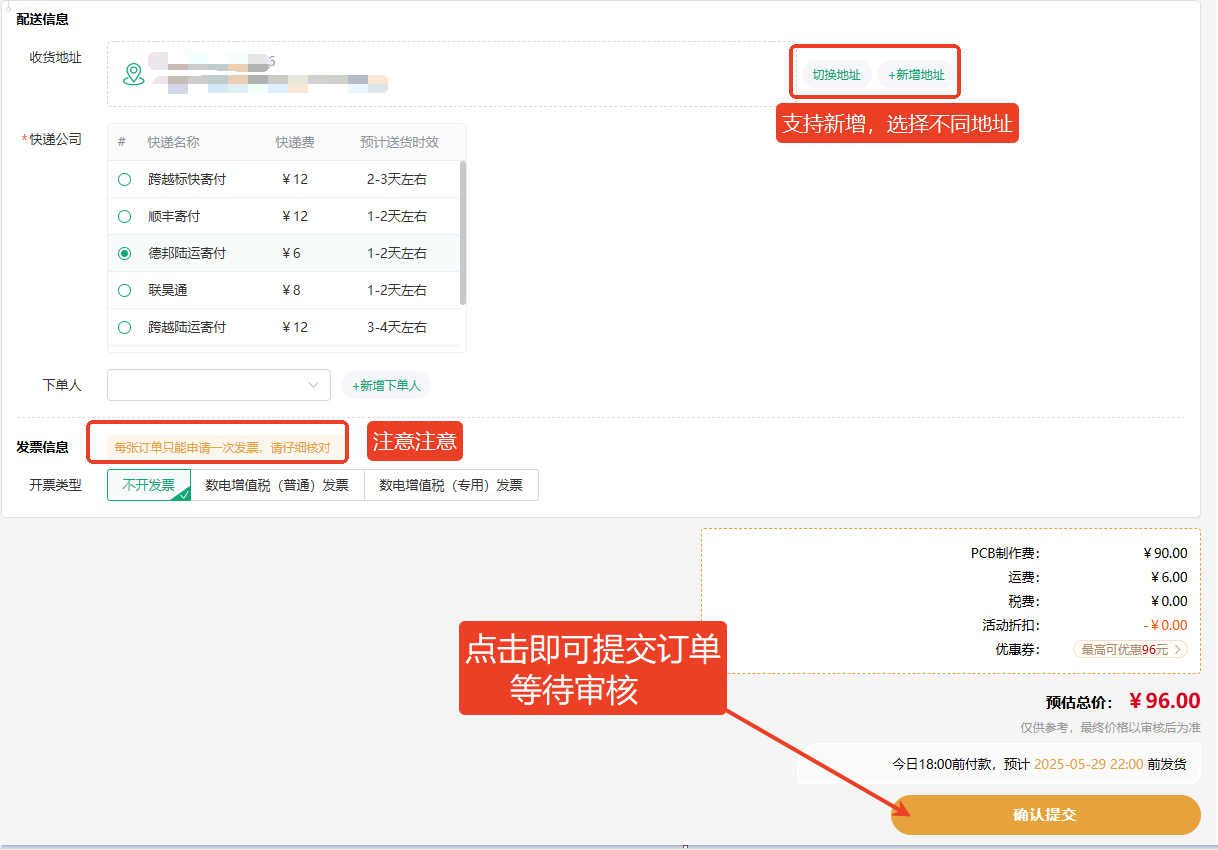
Task: Select 德邦陆运寄付 courier radio button
Action: point(125,254)
